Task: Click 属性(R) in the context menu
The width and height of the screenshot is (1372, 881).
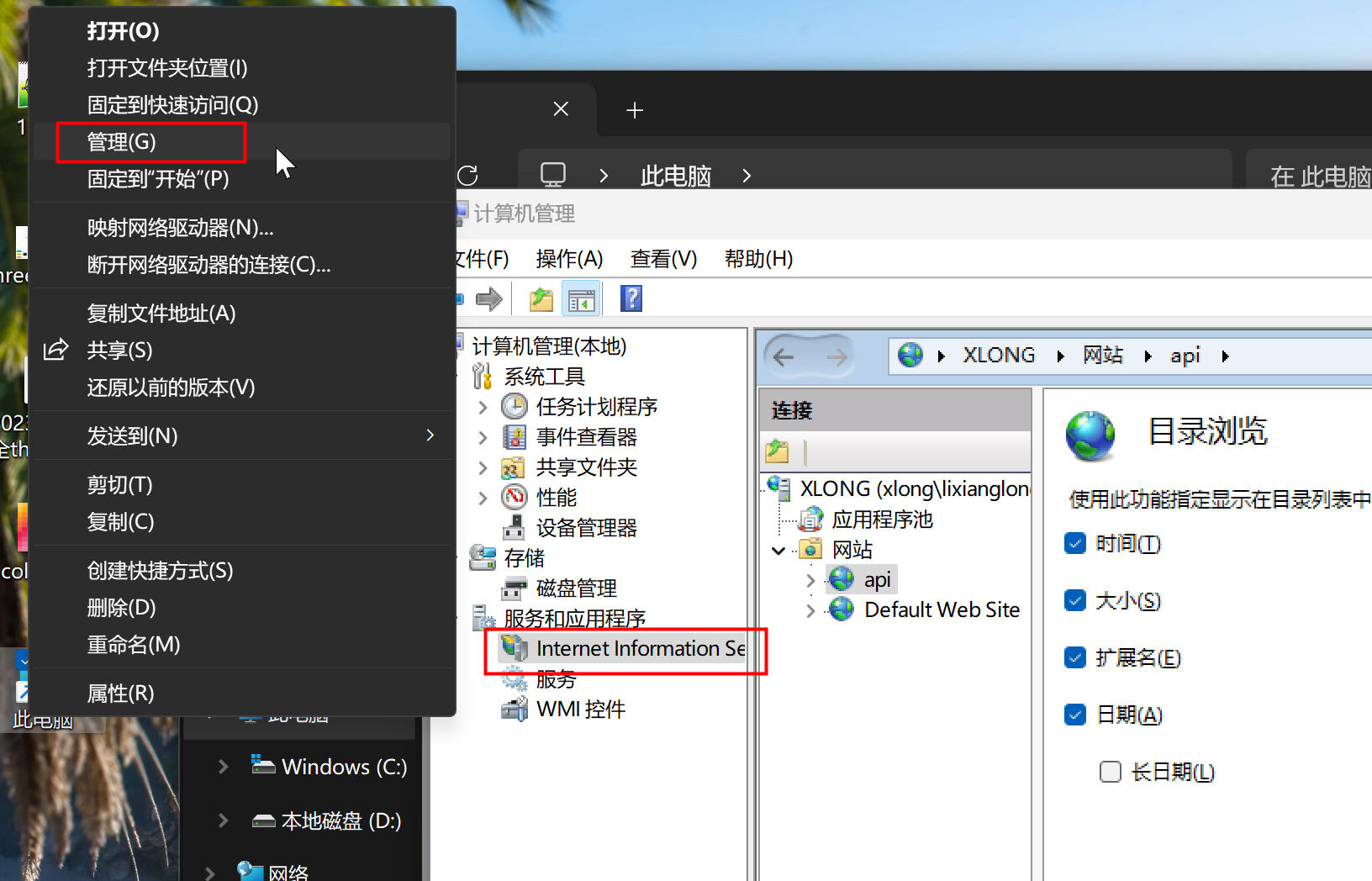Action: [120, 694]
